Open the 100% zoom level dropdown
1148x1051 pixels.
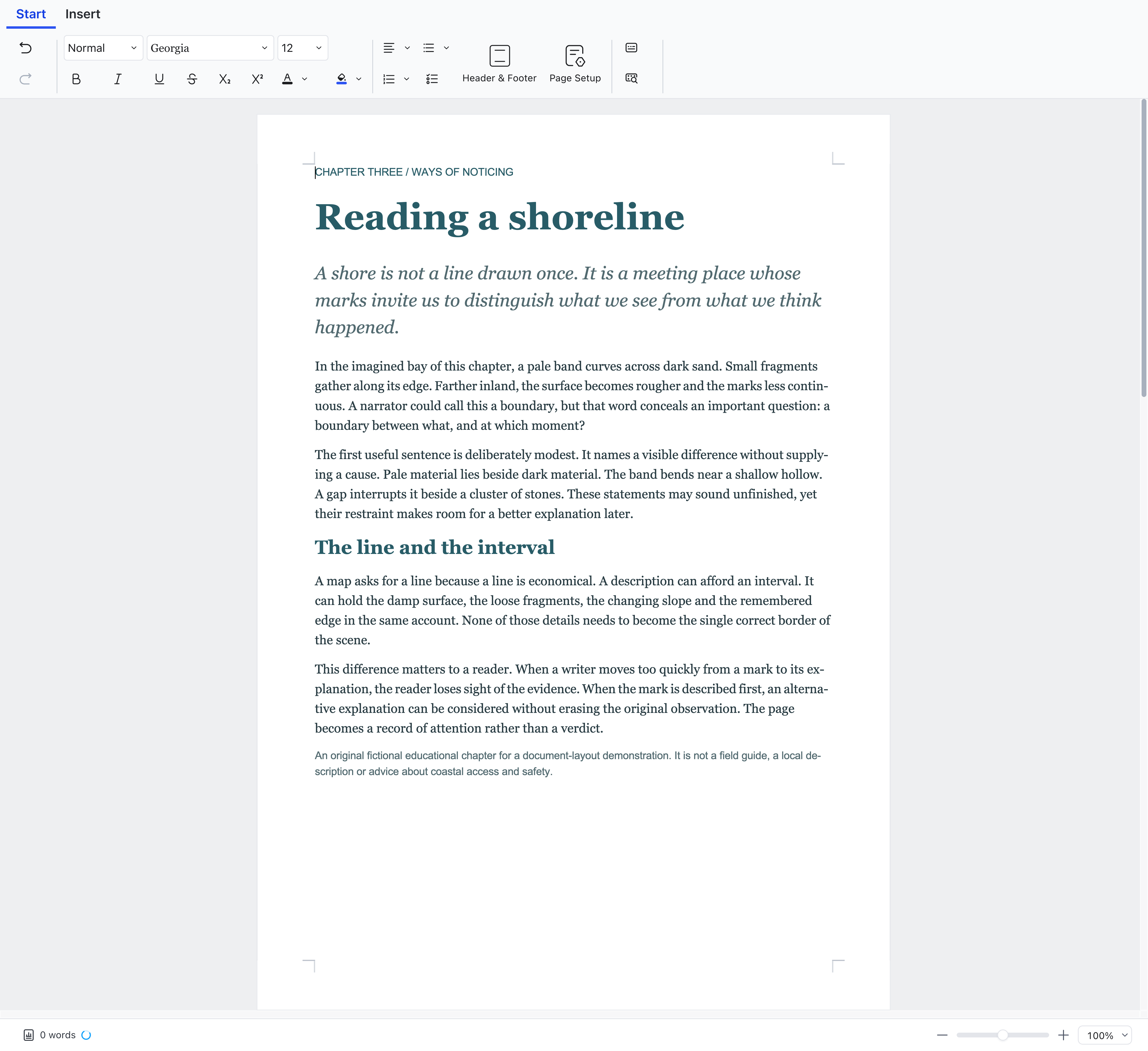[1105, 1036]
